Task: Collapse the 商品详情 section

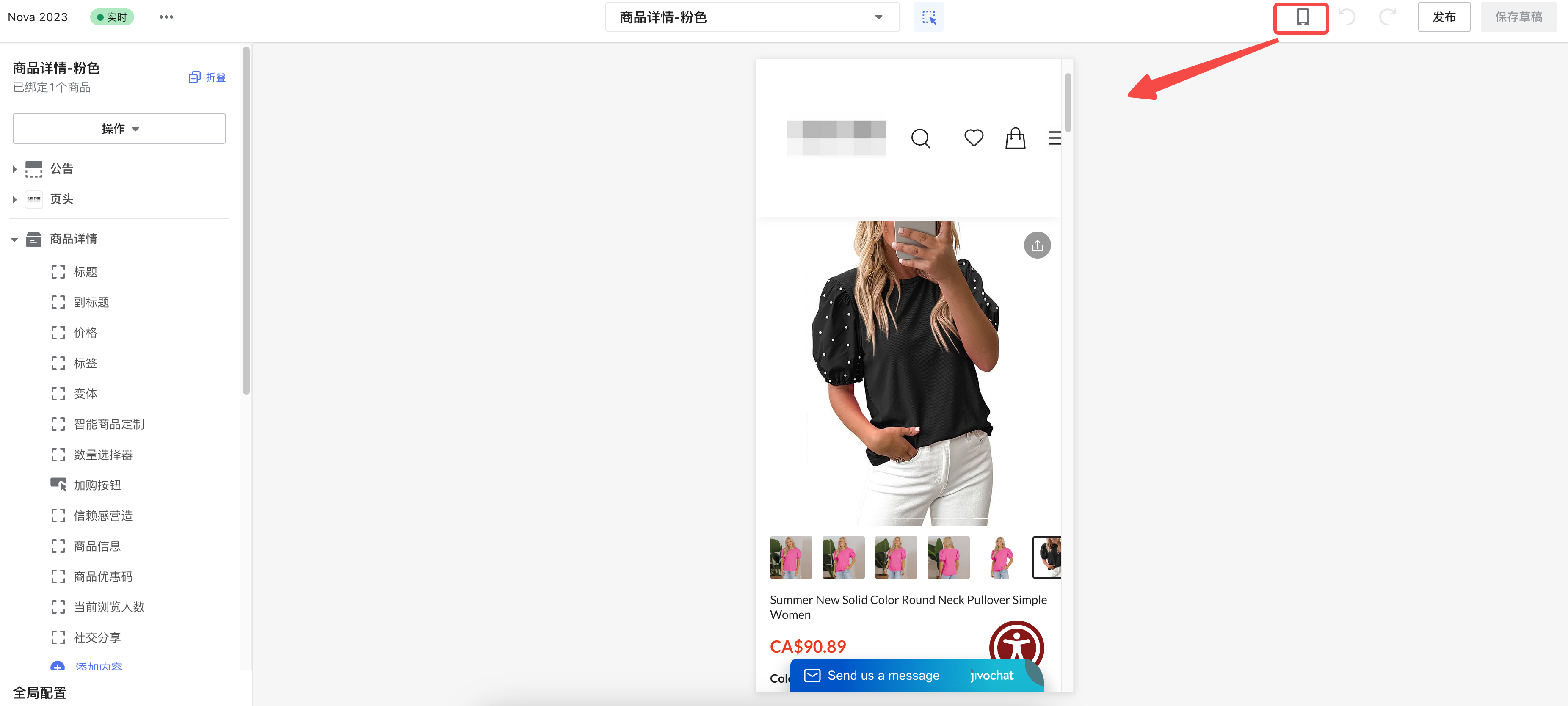Action: click(15, 239)
